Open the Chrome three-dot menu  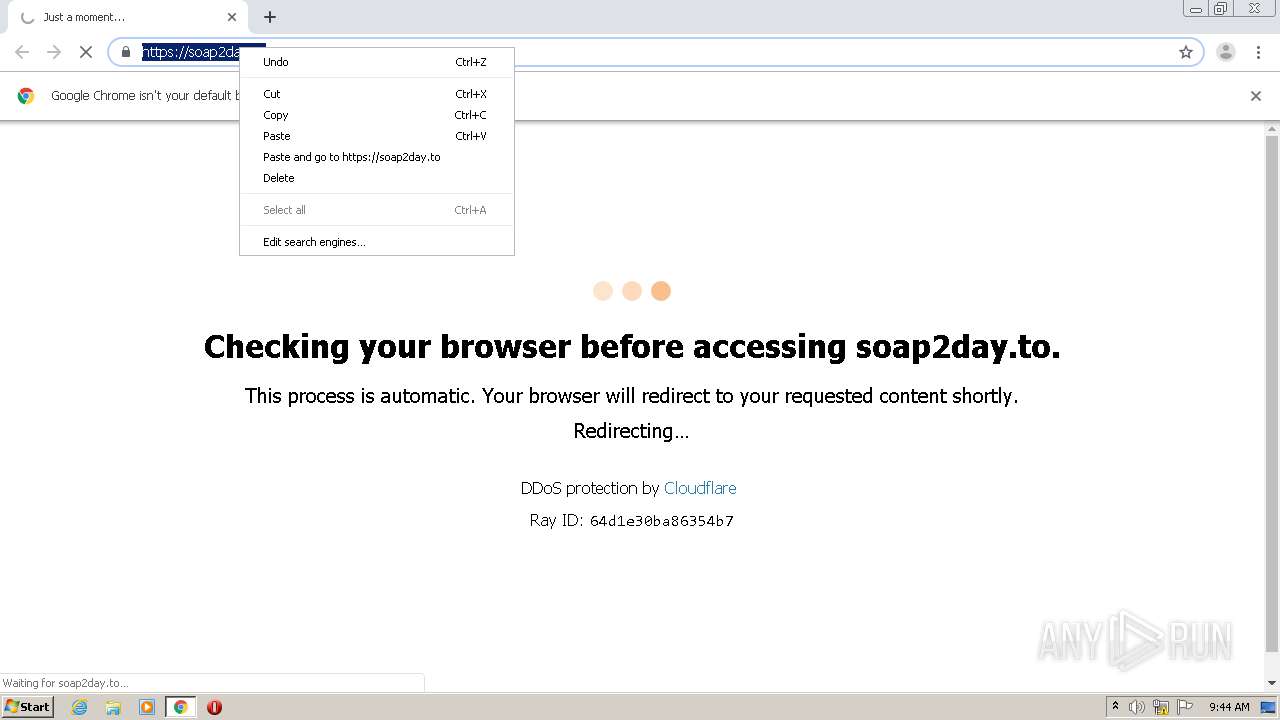pyautogui.click(x=1258, y=52)
